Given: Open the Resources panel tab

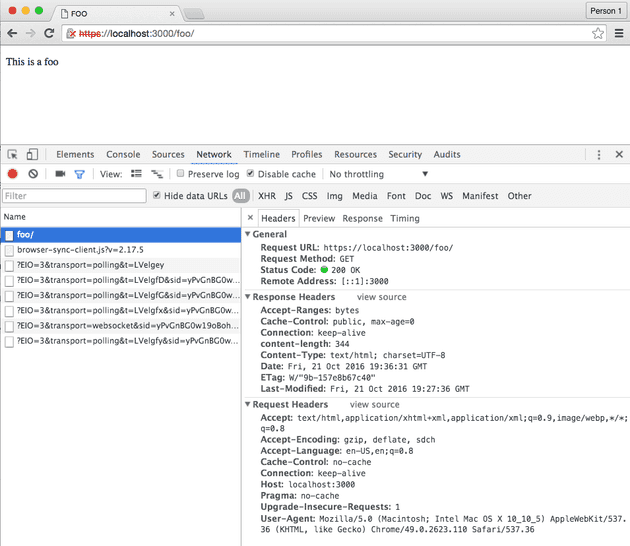Looking at the screenshot, I should click(356, 154).
